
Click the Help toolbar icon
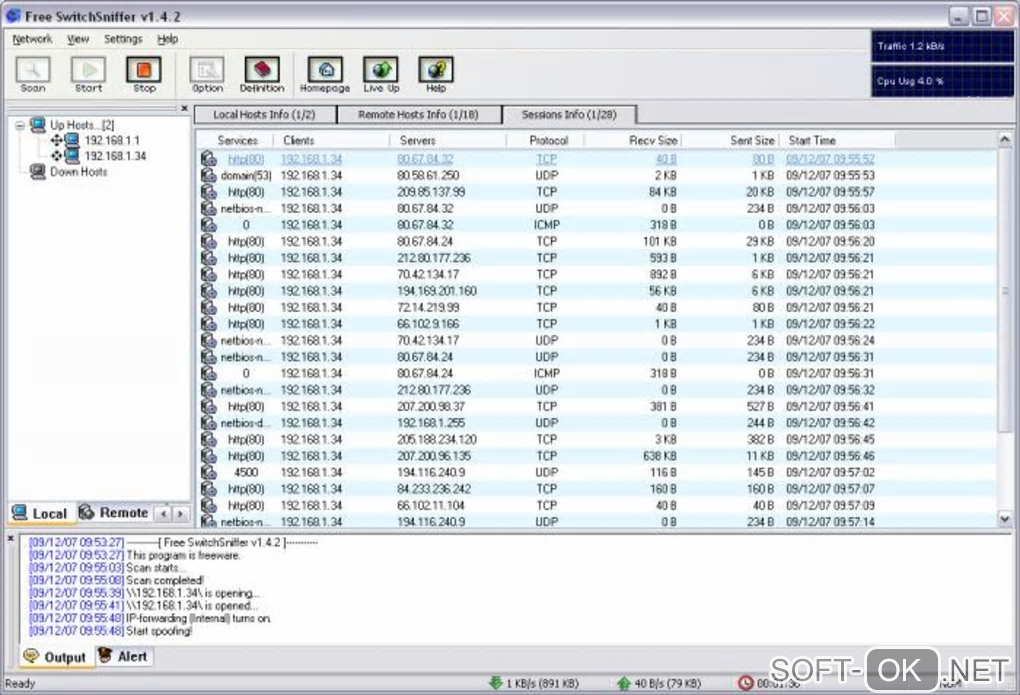(436, 74)
